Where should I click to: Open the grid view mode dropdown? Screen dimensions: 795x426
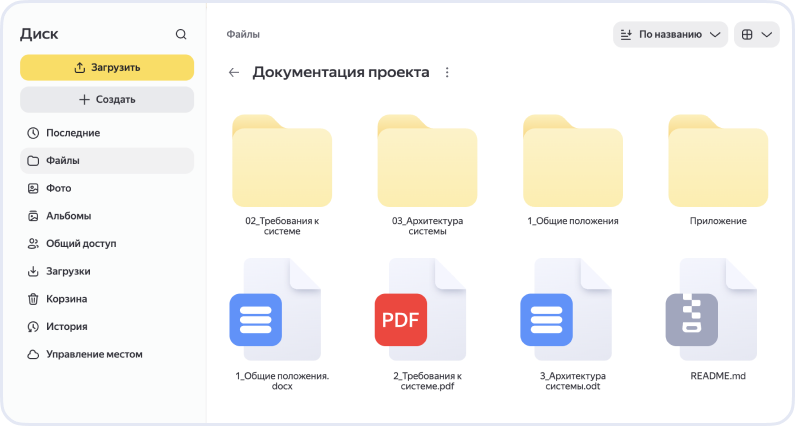[756, 34]
